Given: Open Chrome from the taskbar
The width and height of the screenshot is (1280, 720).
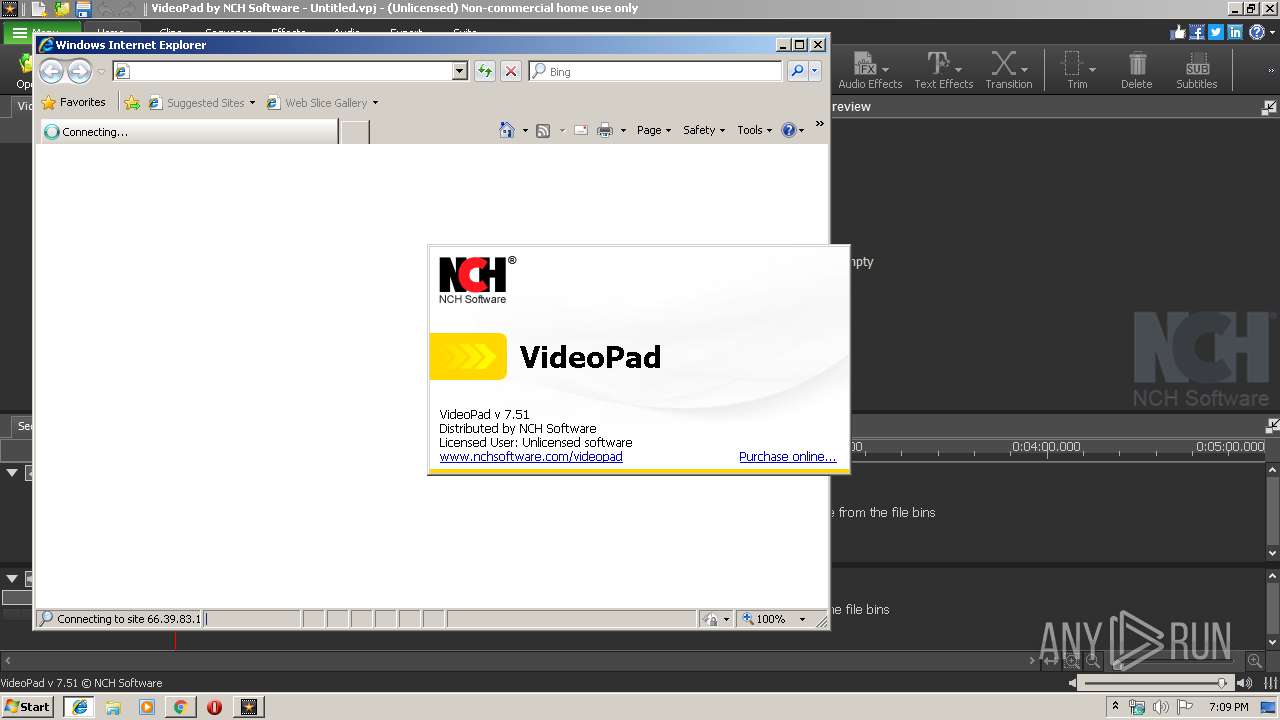Looking at the screenshot, I should tap(180, 707).
